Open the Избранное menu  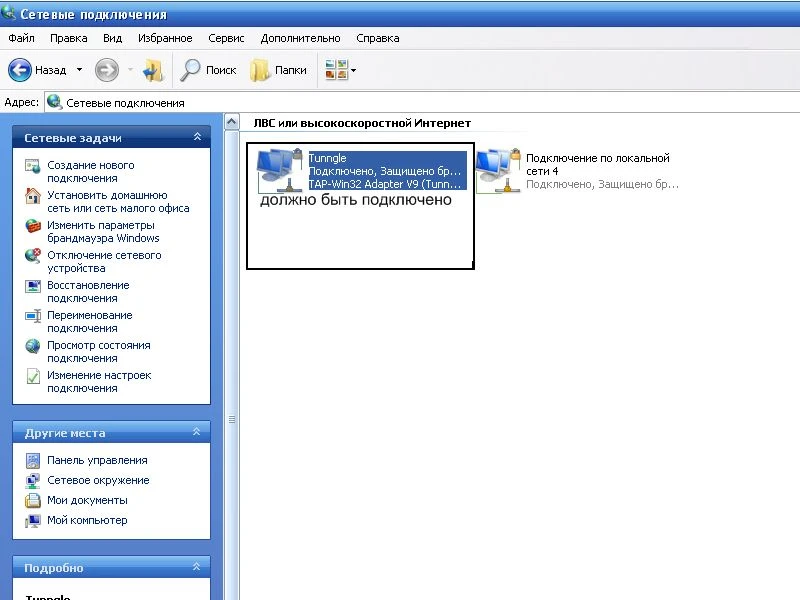point(165,38)
